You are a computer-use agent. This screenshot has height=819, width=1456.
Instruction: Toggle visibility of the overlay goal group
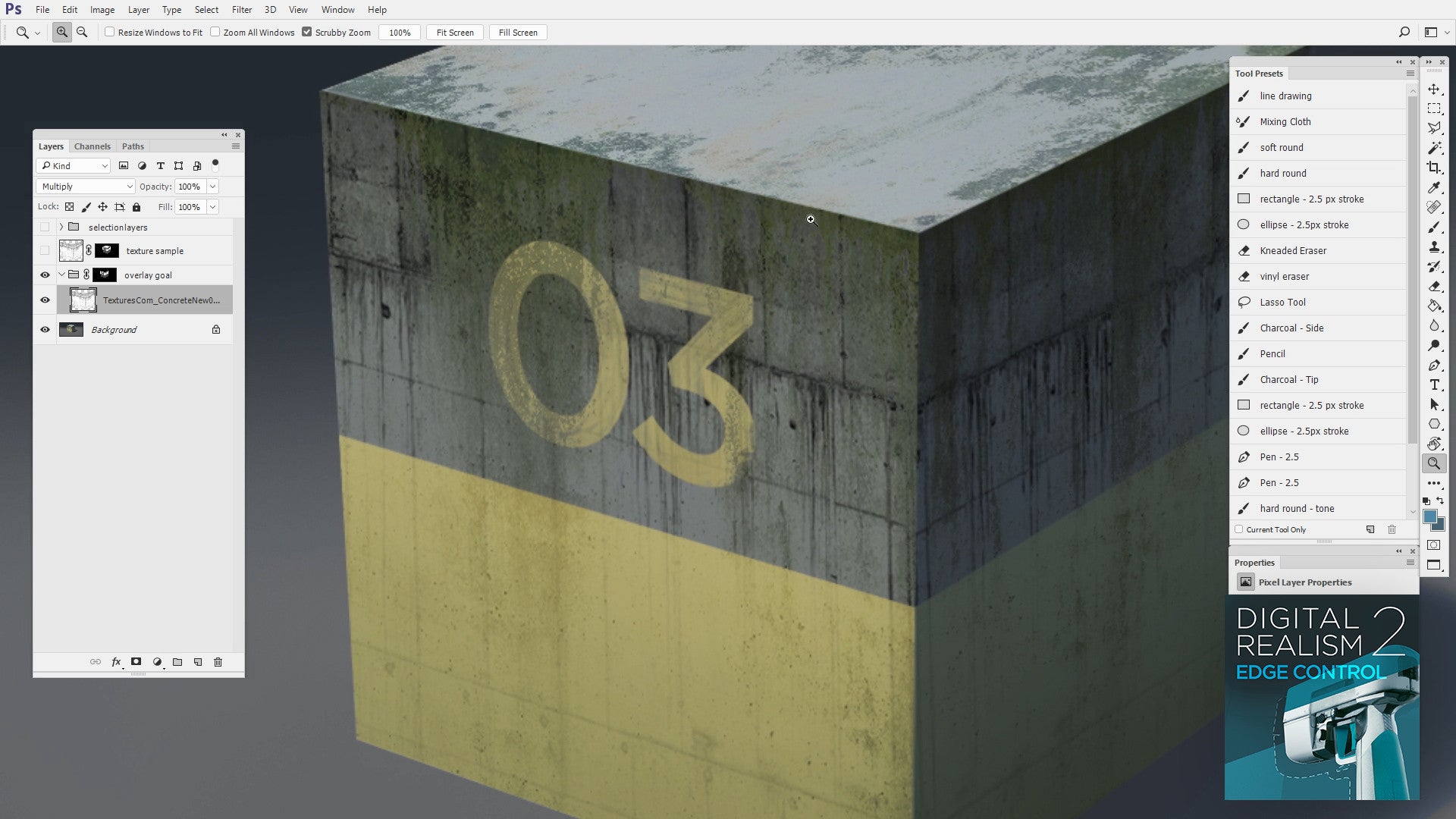click(45, 275)
